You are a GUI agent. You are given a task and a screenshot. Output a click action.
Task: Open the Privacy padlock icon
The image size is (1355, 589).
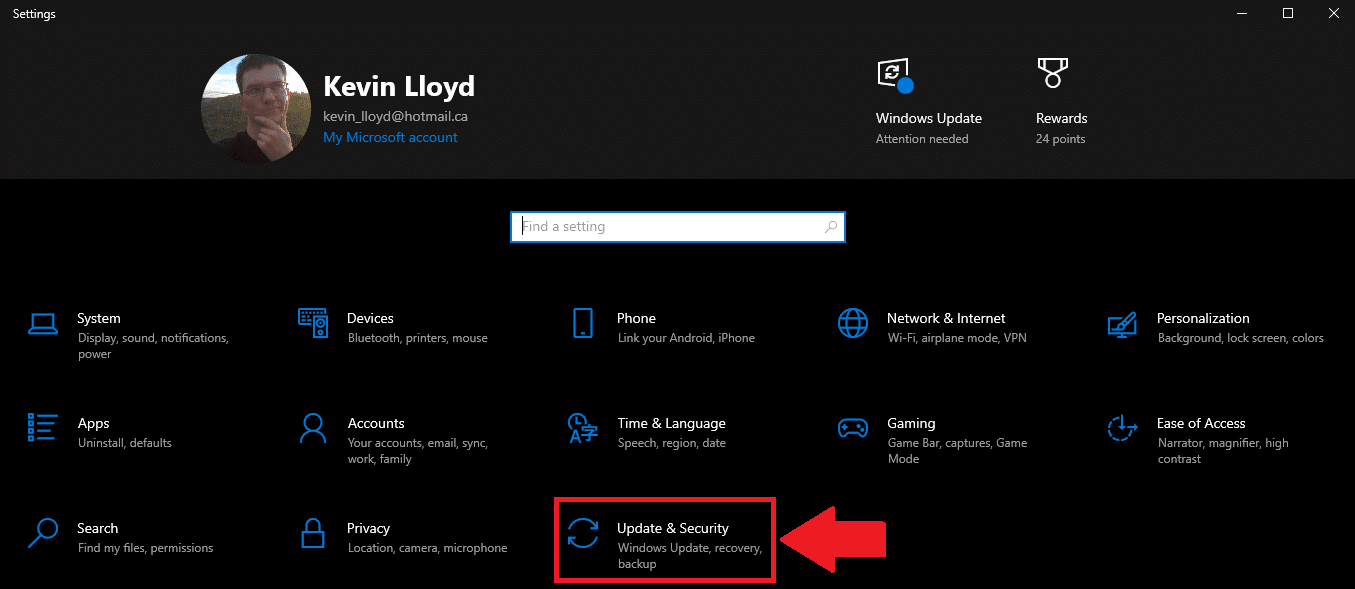[313, 533]
